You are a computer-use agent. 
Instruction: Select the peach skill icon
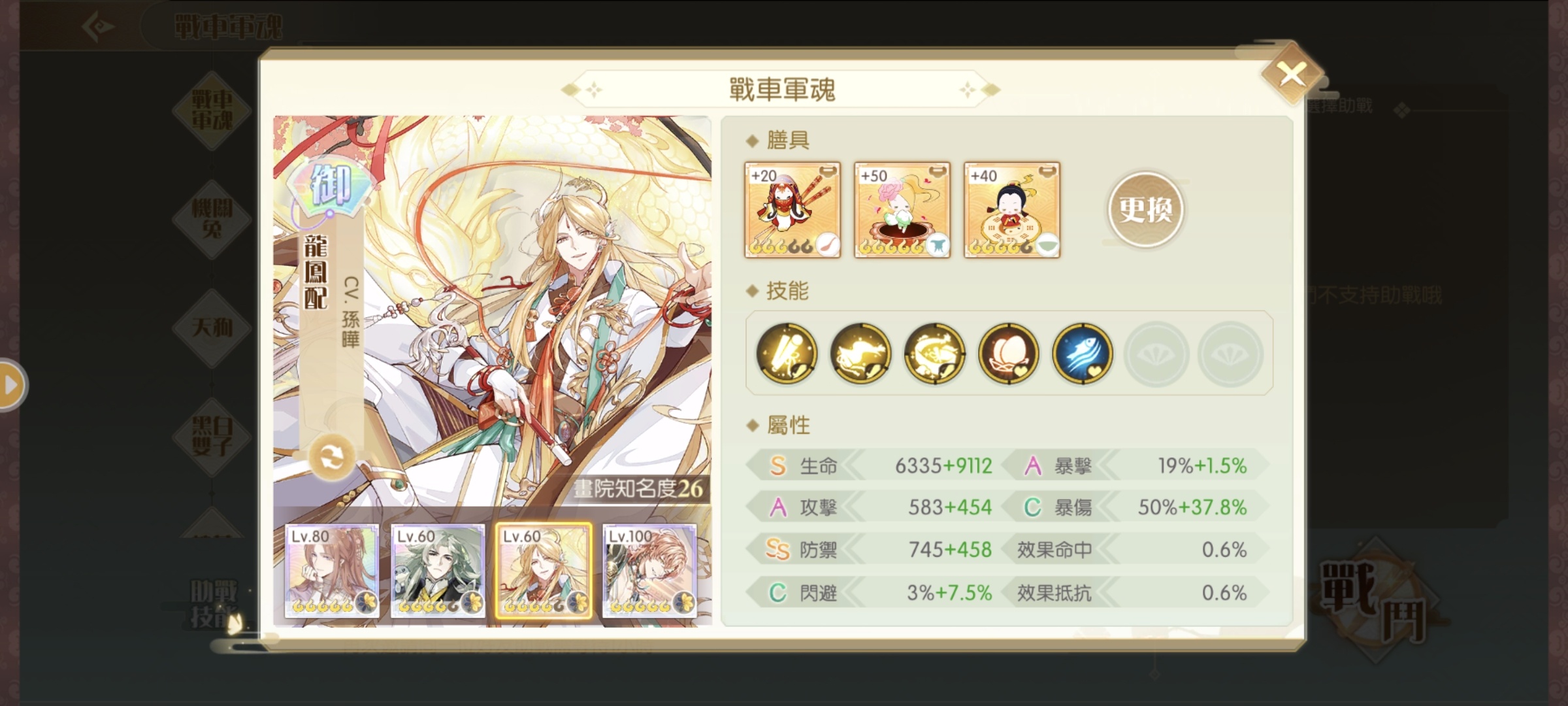1008,354
